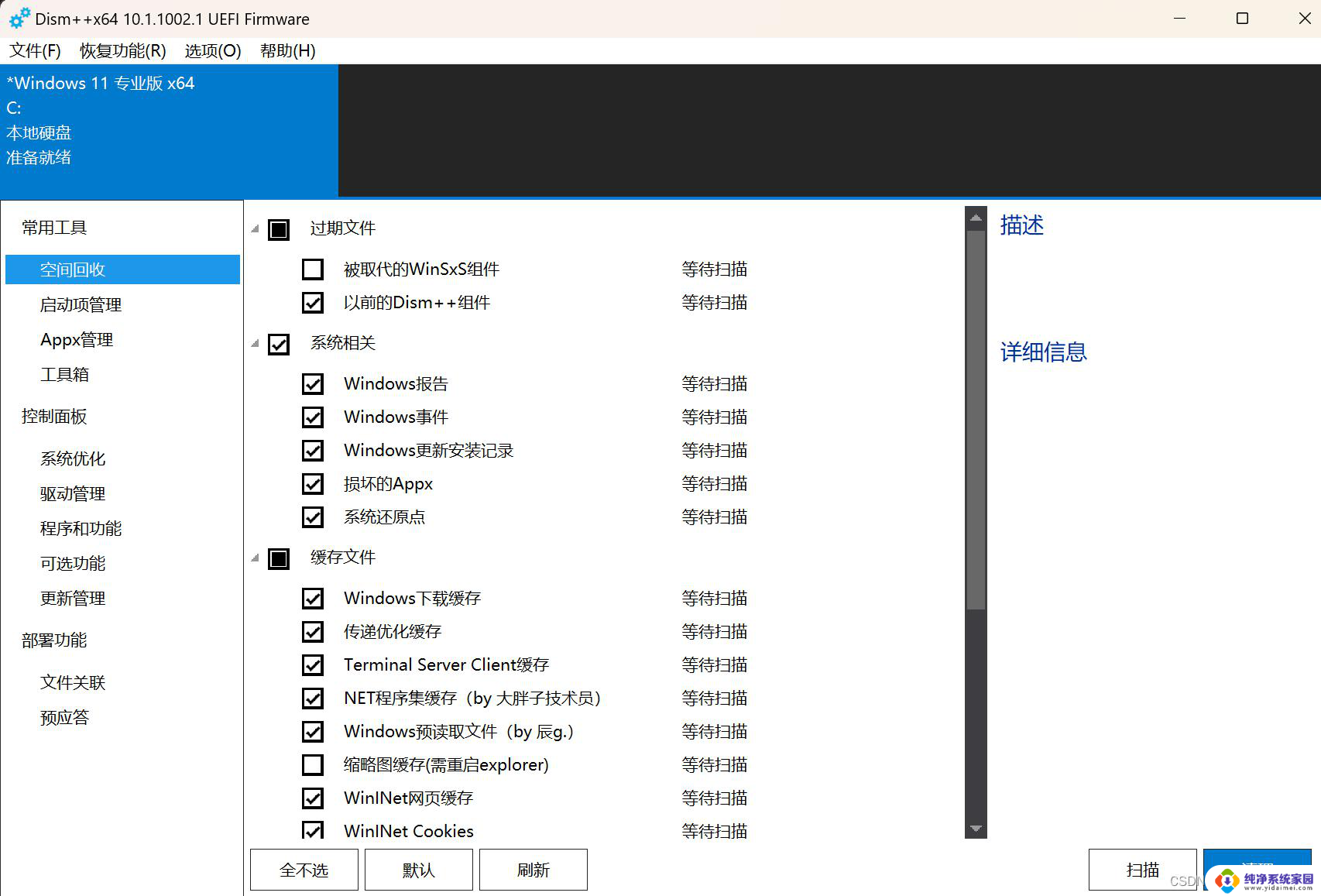Screen dimensions: 1321x896
Task: Uncheck the 以前的Dism++组件 checkbox
Action: [313, 303]
